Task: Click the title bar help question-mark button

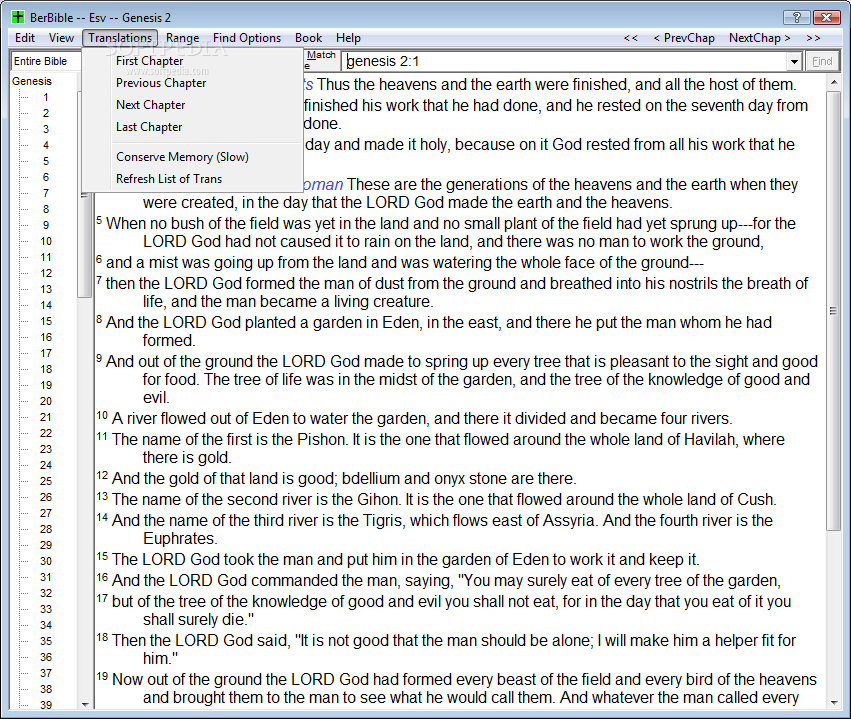Action: (796, 17)
